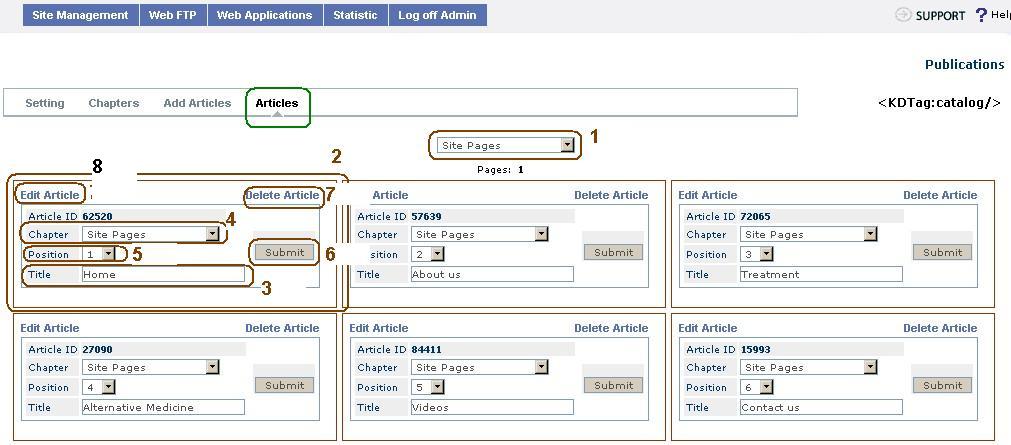Image resolution: width=1011 pixels, height=445 pixels.
Task: Open the Web Applications menu
Action: 265,15
